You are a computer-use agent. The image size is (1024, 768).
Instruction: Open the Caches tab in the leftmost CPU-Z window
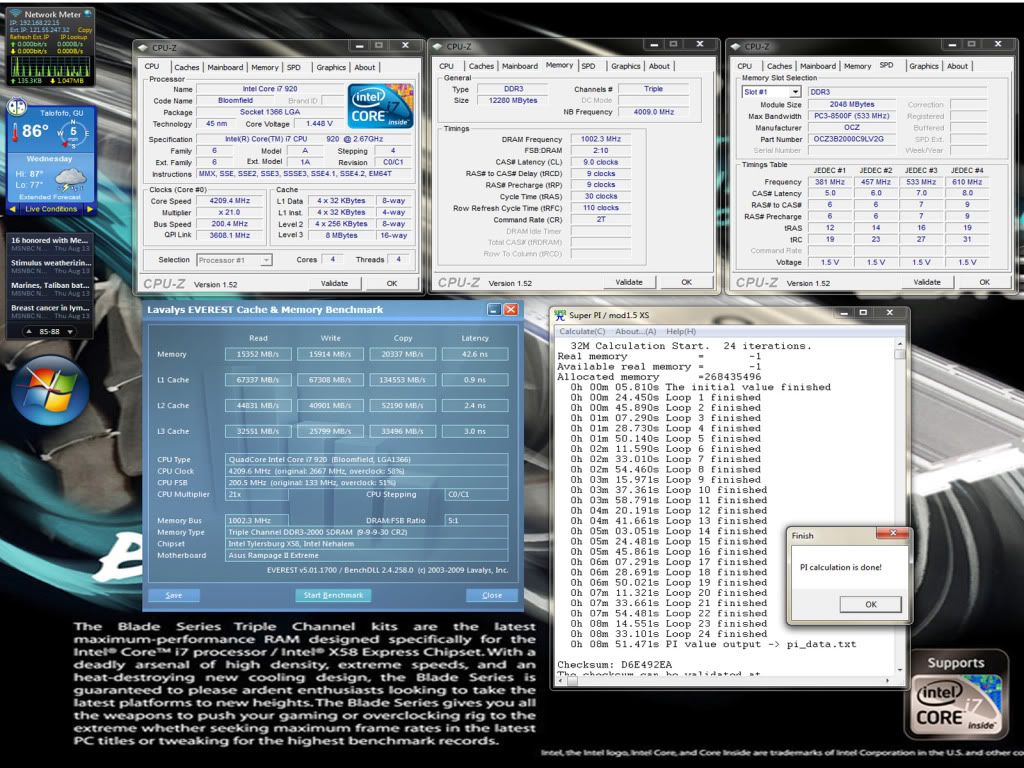187,67
